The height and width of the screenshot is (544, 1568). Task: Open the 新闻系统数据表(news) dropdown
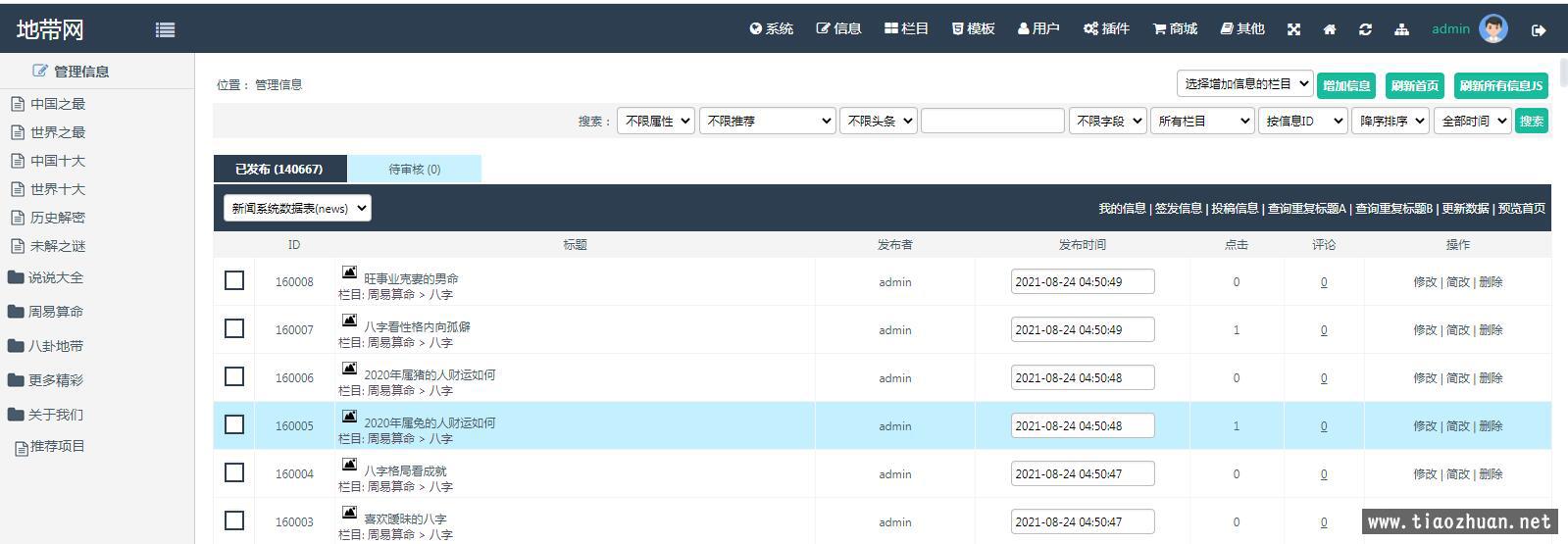coord(297,208)
